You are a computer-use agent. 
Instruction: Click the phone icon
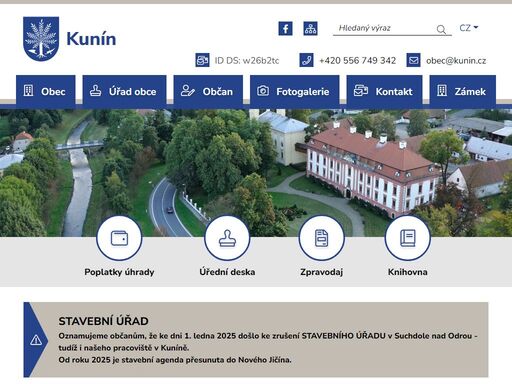[x=306, y=60]
